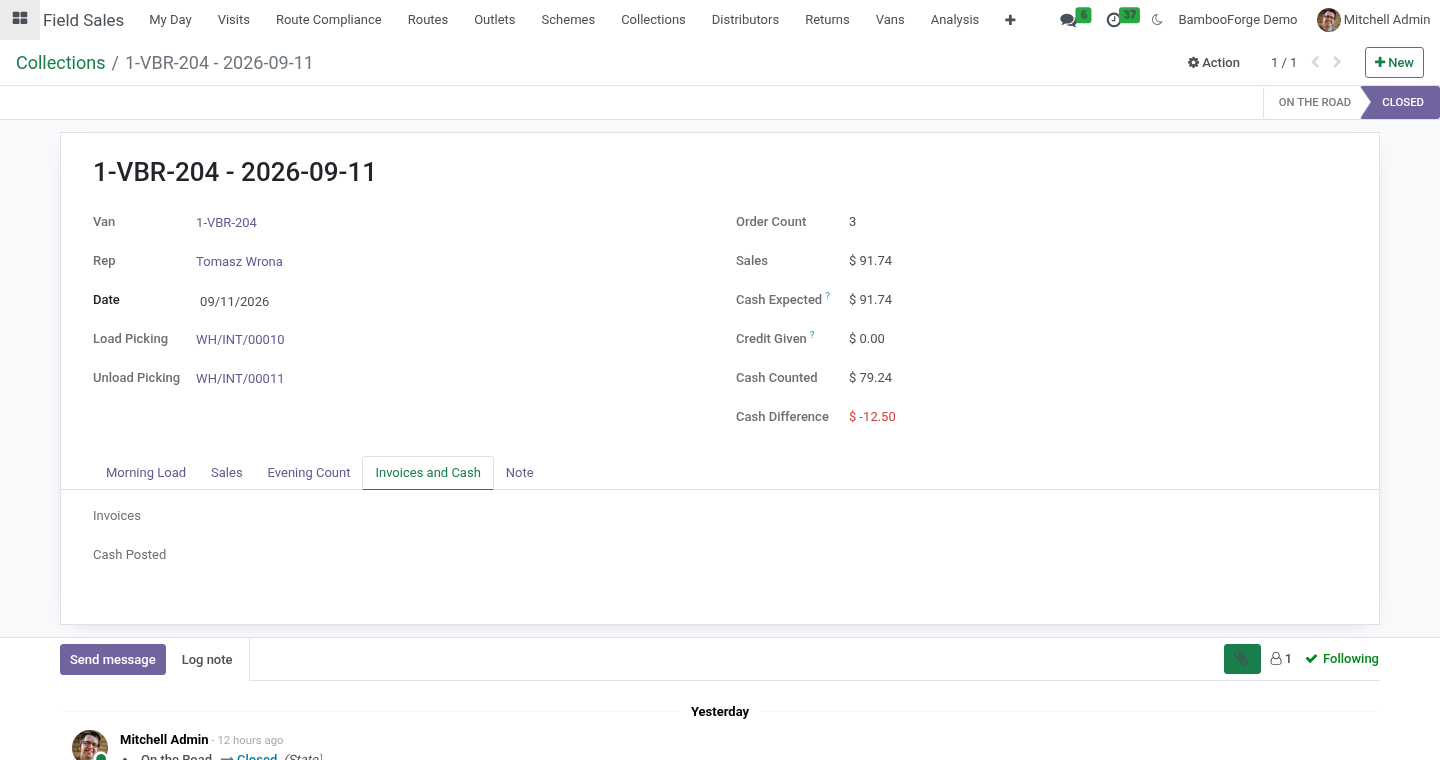Open the Schemes menu

click(568, 20)
